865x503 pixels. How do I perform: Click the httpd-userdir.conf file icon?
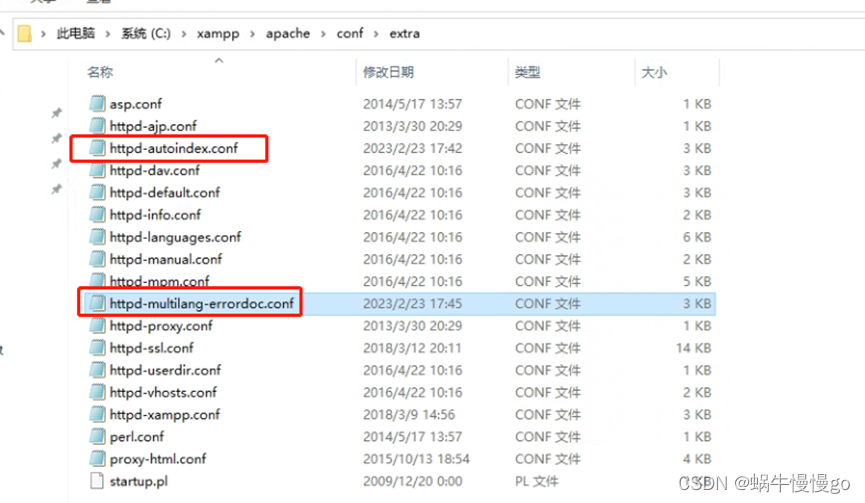pyautogui.click(x=97, y=370)
